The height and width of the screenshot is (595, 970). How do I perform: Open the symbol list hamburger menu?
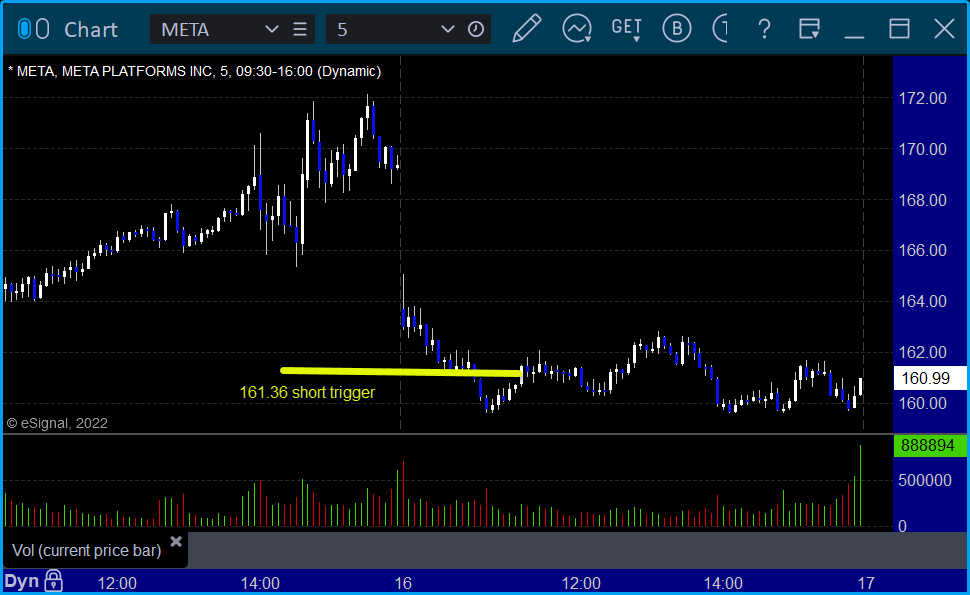point(300,29)
